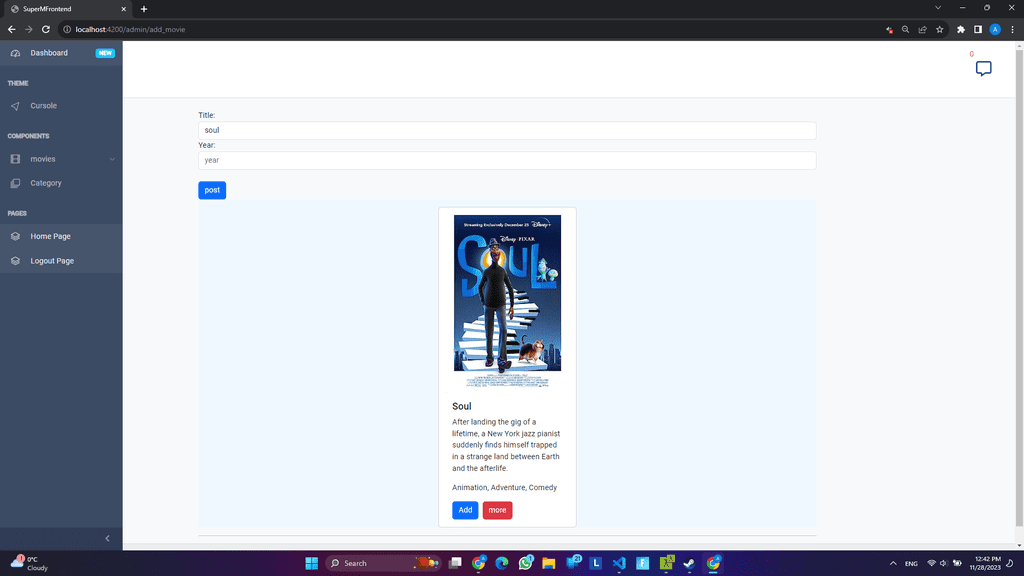Open Steam from the taskbar
The width and height of the screenshot is (1024, 576).
tap(689, 563)
